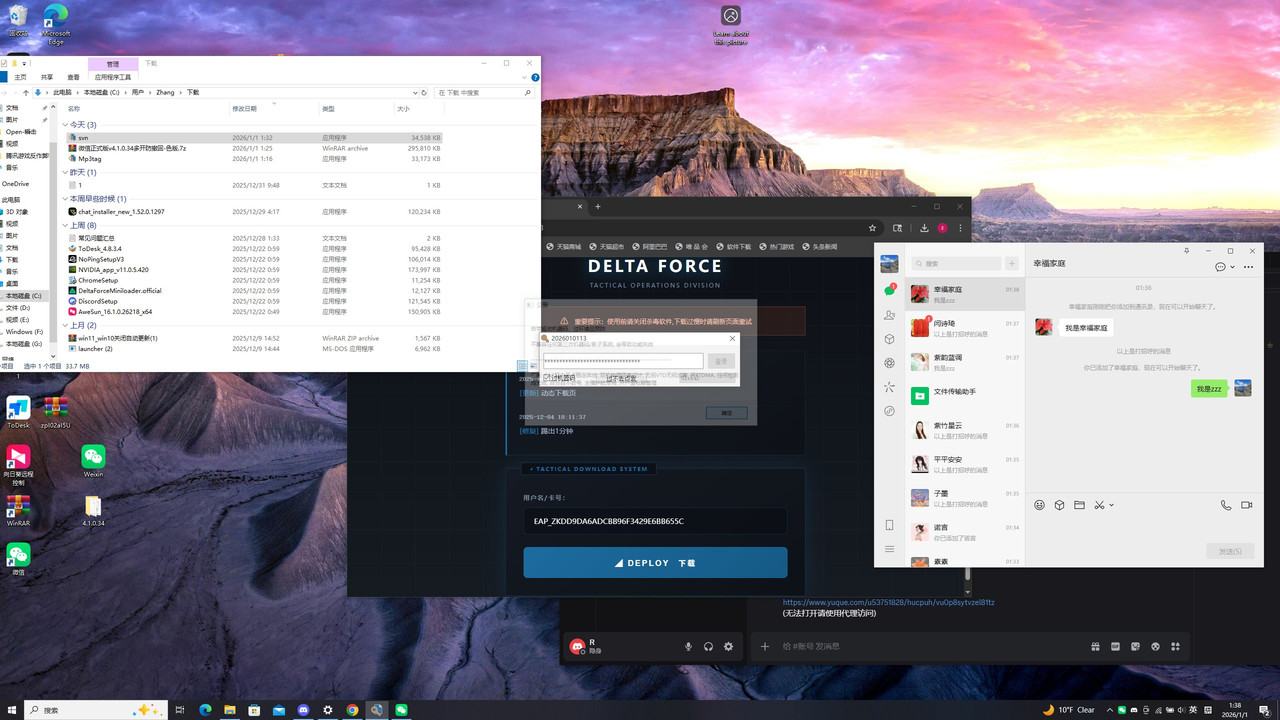This screenshot has height=720, width=1280.
Task: Open the 软件下载 bookmark in Chrome
Action: [x=733, y=247]
